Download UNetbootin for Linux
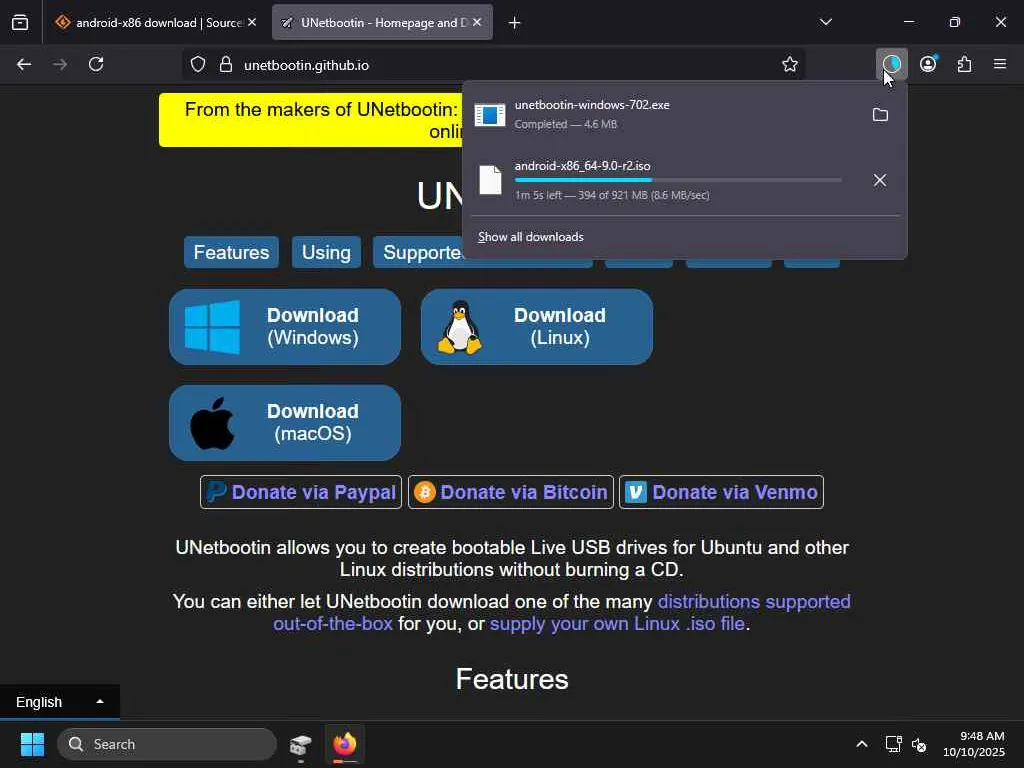 (537, 327)
